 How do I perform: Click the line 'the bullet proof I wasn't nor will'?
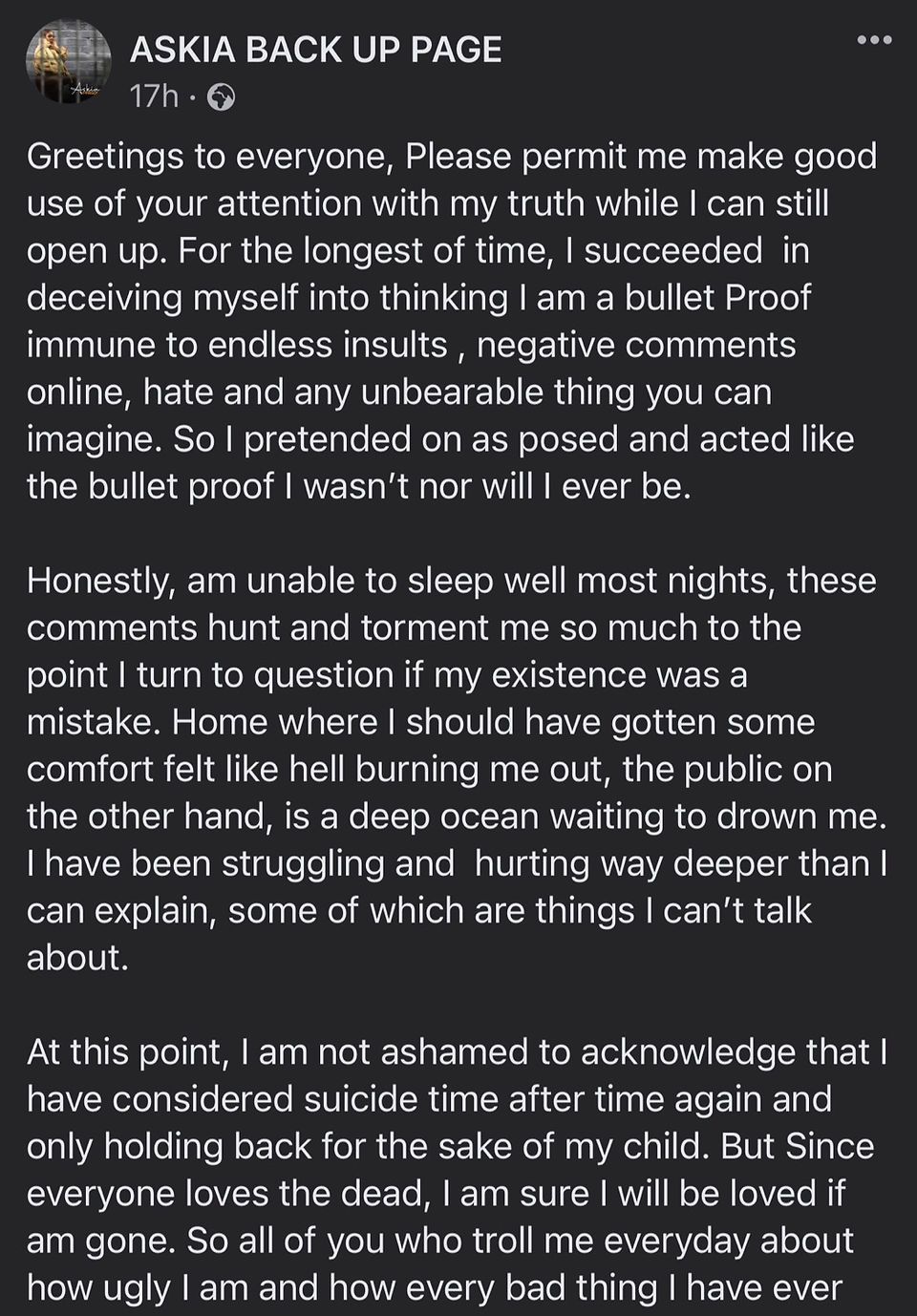click(358, 486)
